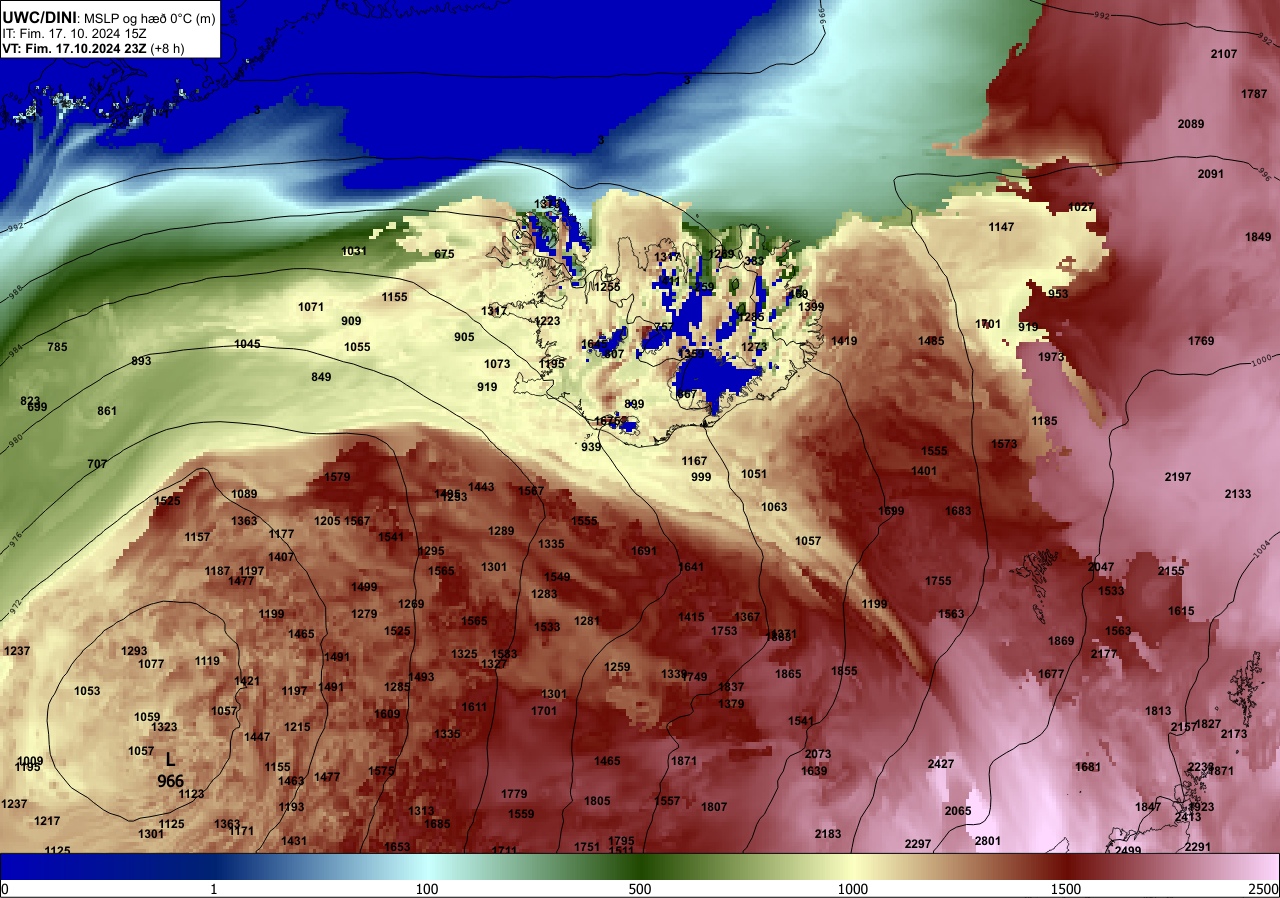1280x898 pixels.
Task: Click the 1779 height value
Action: coord(514,794)
